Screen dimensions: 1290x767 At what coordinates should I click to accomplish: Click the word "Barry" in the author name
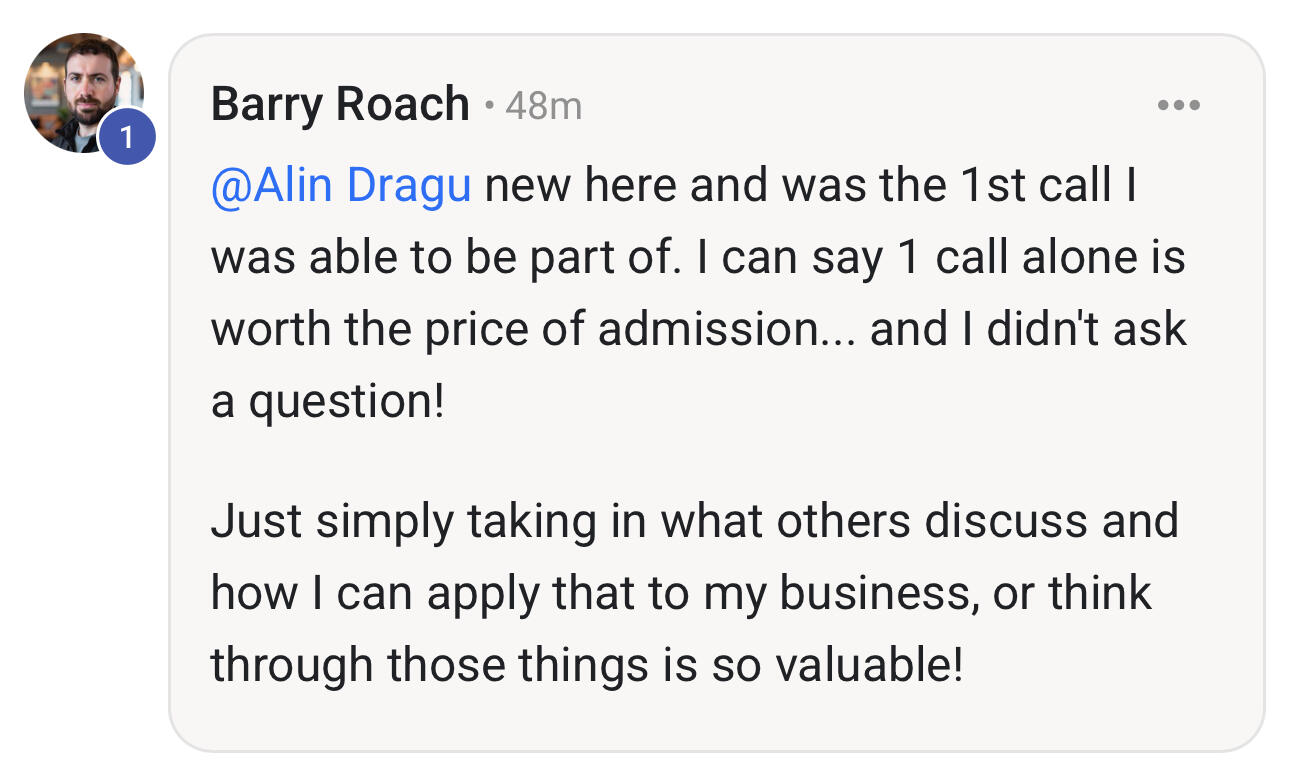pyautogui.click(x=267, y=105)
